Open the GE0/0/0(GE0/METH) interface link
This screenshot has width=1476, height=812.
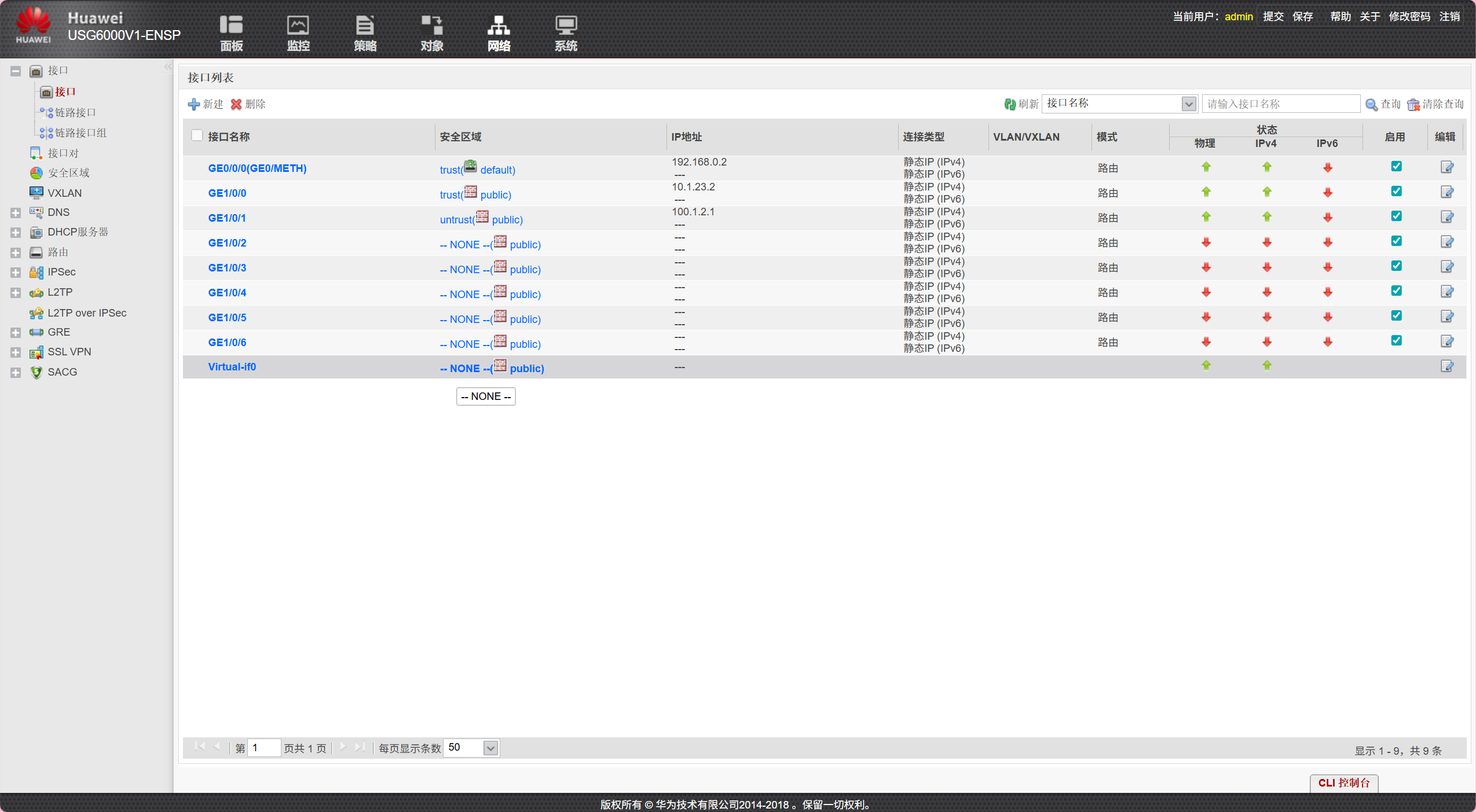coord(257,168)
